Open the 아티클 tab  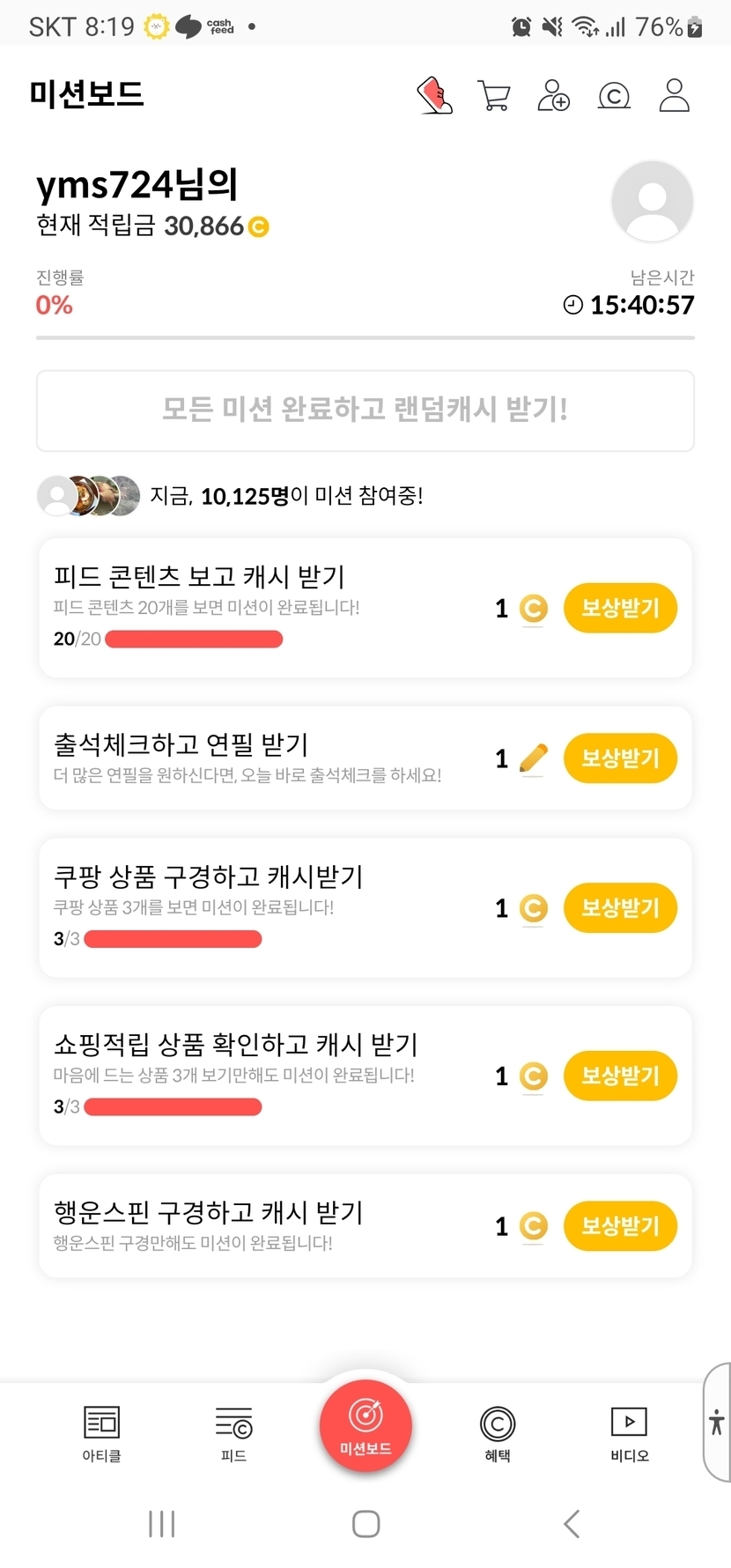(101, 1434)
